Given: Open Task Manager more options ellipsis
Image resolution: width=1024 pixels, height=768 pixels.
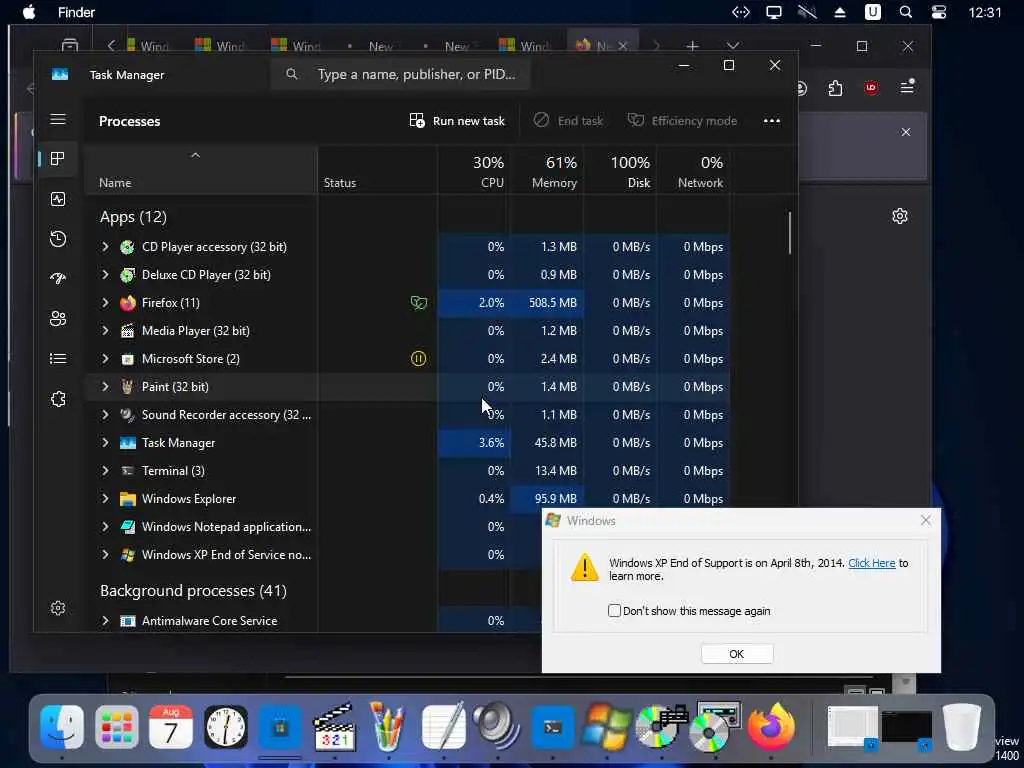Looking at the screenshot, I should click(772, 121).
